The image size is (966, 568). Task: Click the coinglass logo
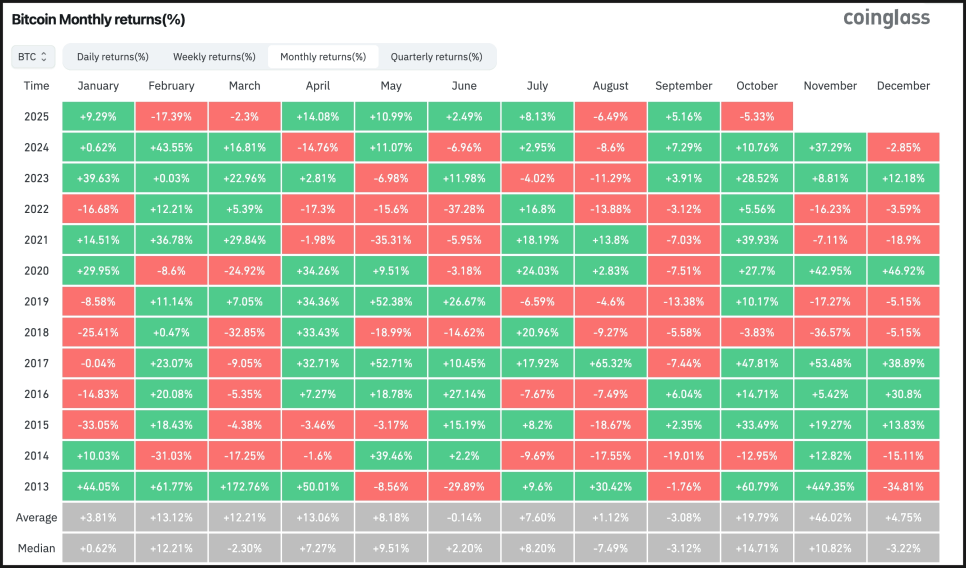click(x=886, y=19)
